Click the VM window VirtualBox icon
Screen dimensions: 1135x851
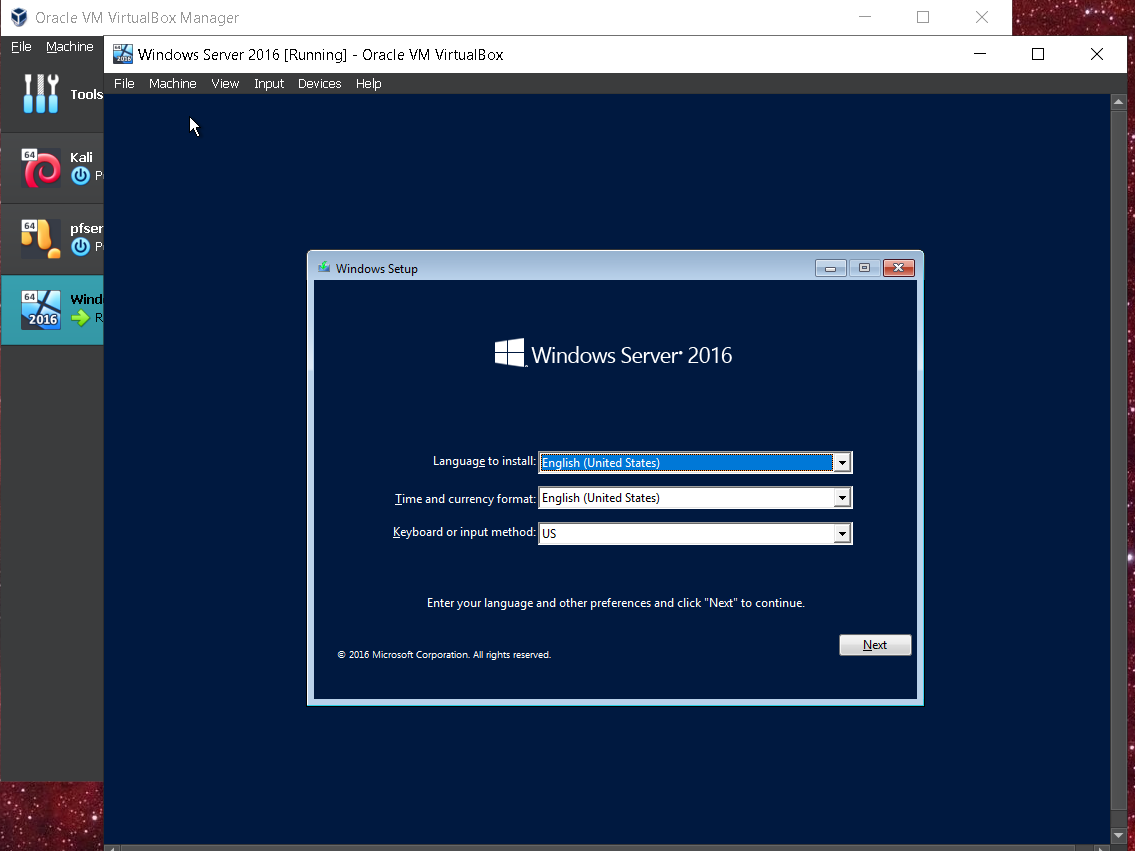(x=123, y=53)
